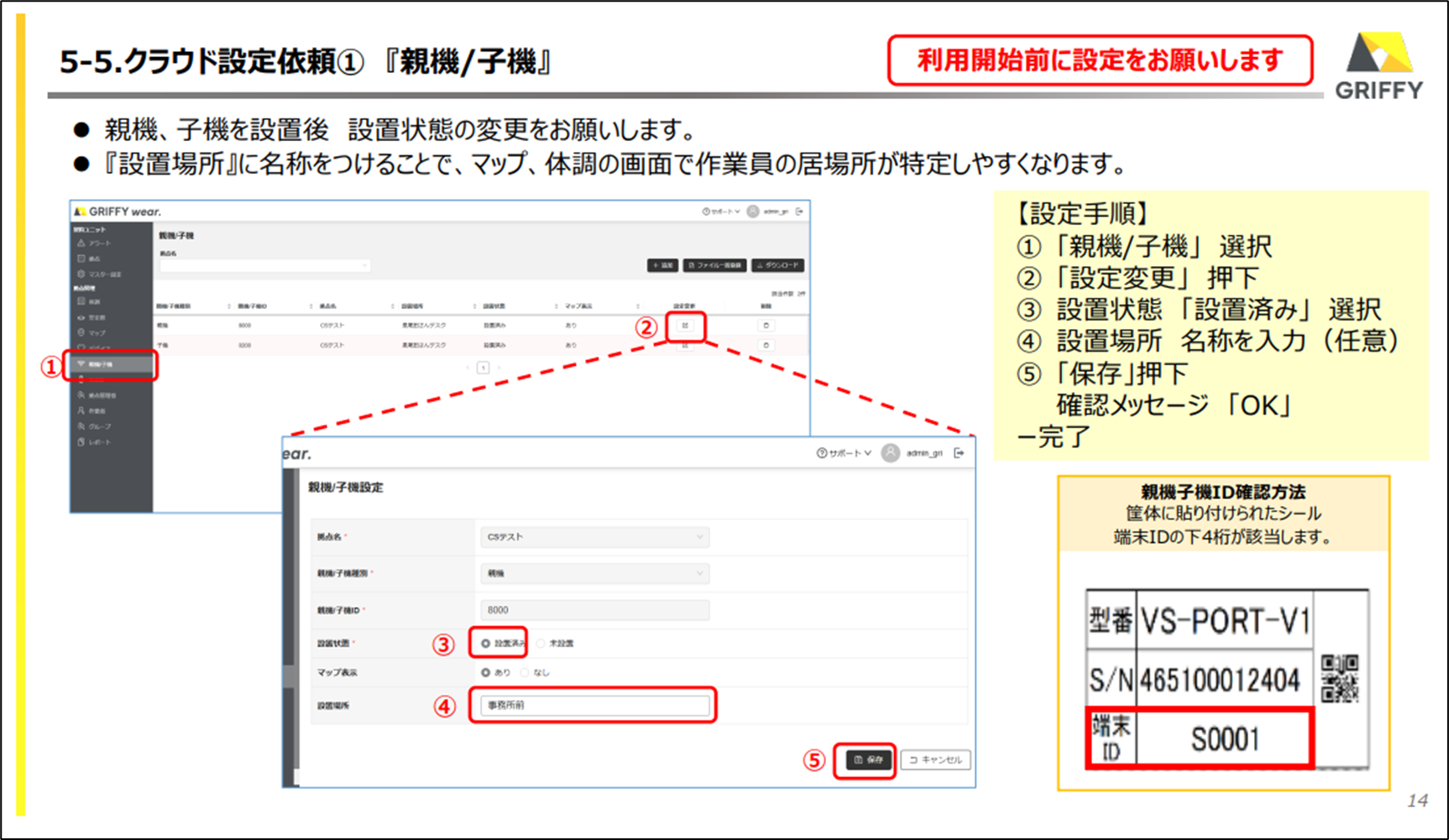Open the サポート dropdown in the settings form header
1449x840 pixels.
click(845, 453)
